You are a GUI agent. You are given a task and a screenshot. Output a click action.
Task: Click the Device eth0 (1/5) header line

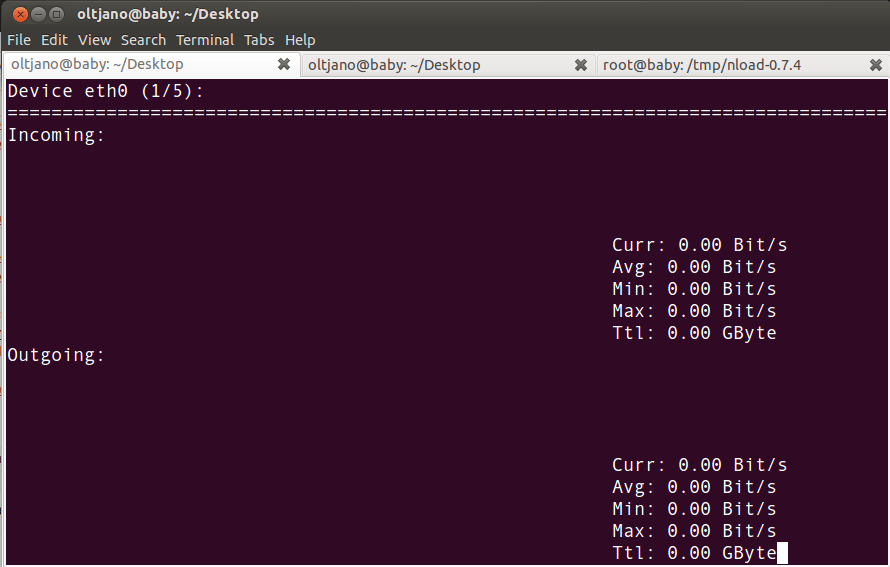pos(105,91)
